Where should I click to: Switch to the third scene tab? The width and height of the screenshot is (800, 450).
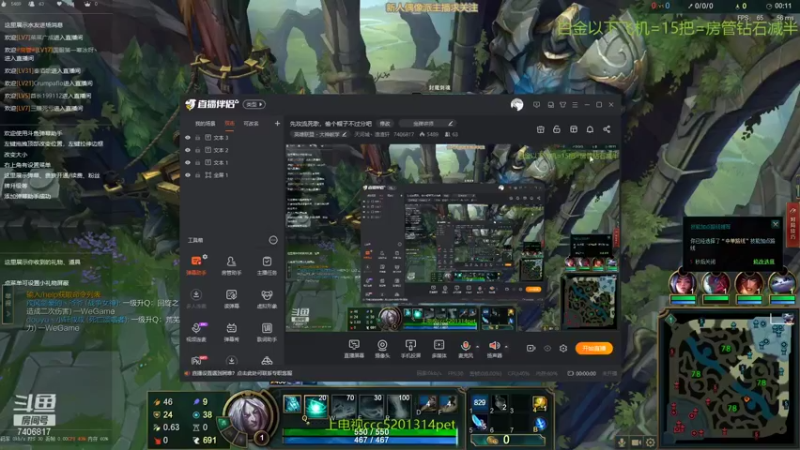[x=251, y=123]
